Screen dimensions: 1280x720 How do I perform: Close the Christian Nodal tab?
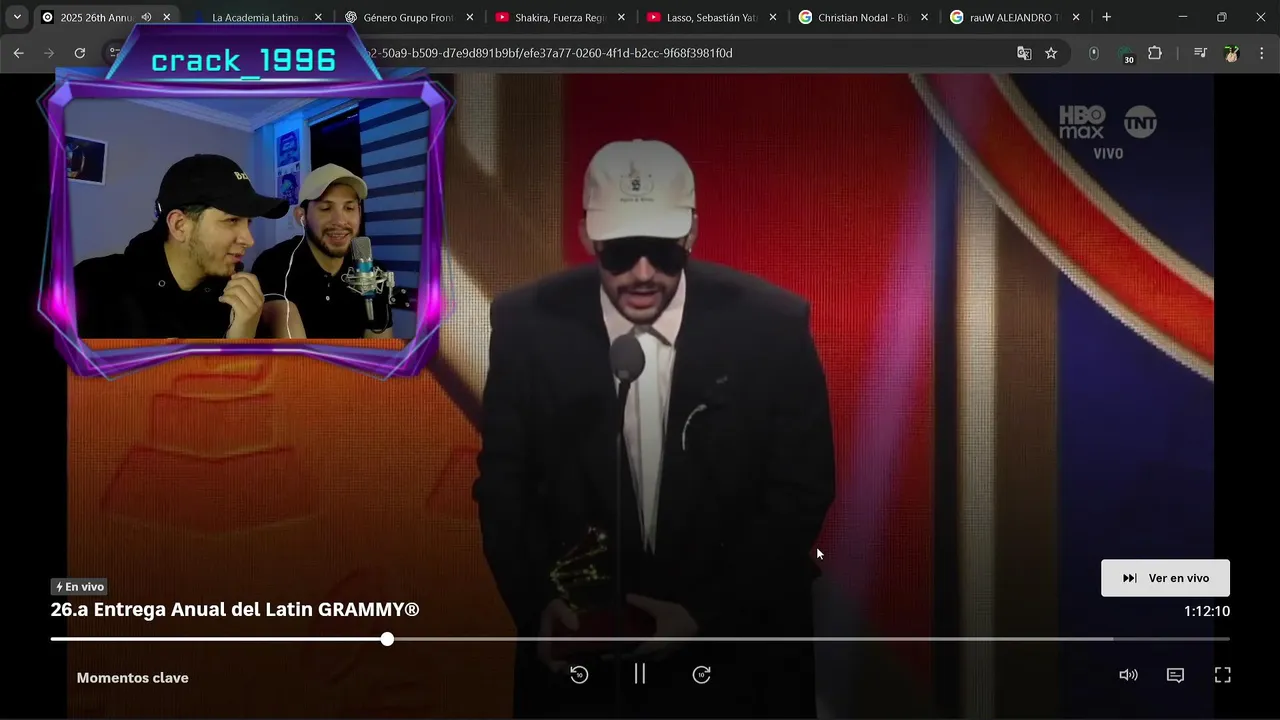pos(924,17)
